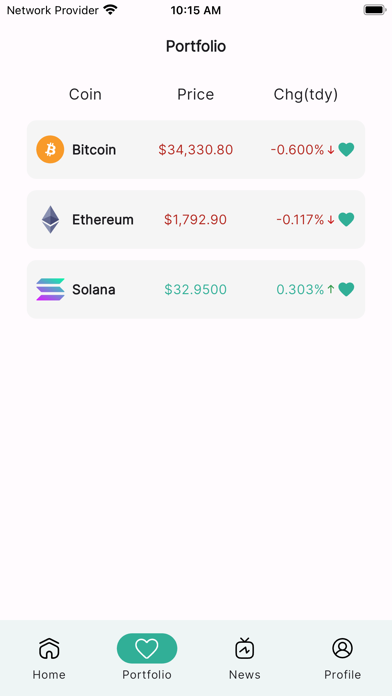The image size is (392, 696).
Task: Sort by the Price column header
Action: 195,94
